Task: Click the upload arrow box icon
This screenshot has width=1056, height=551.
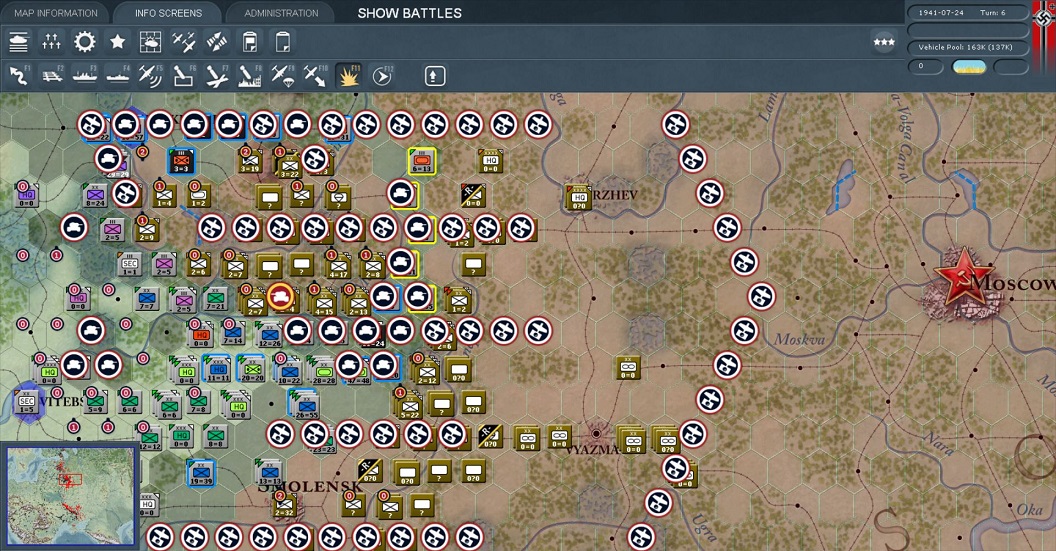Action: tap(434, 76)
